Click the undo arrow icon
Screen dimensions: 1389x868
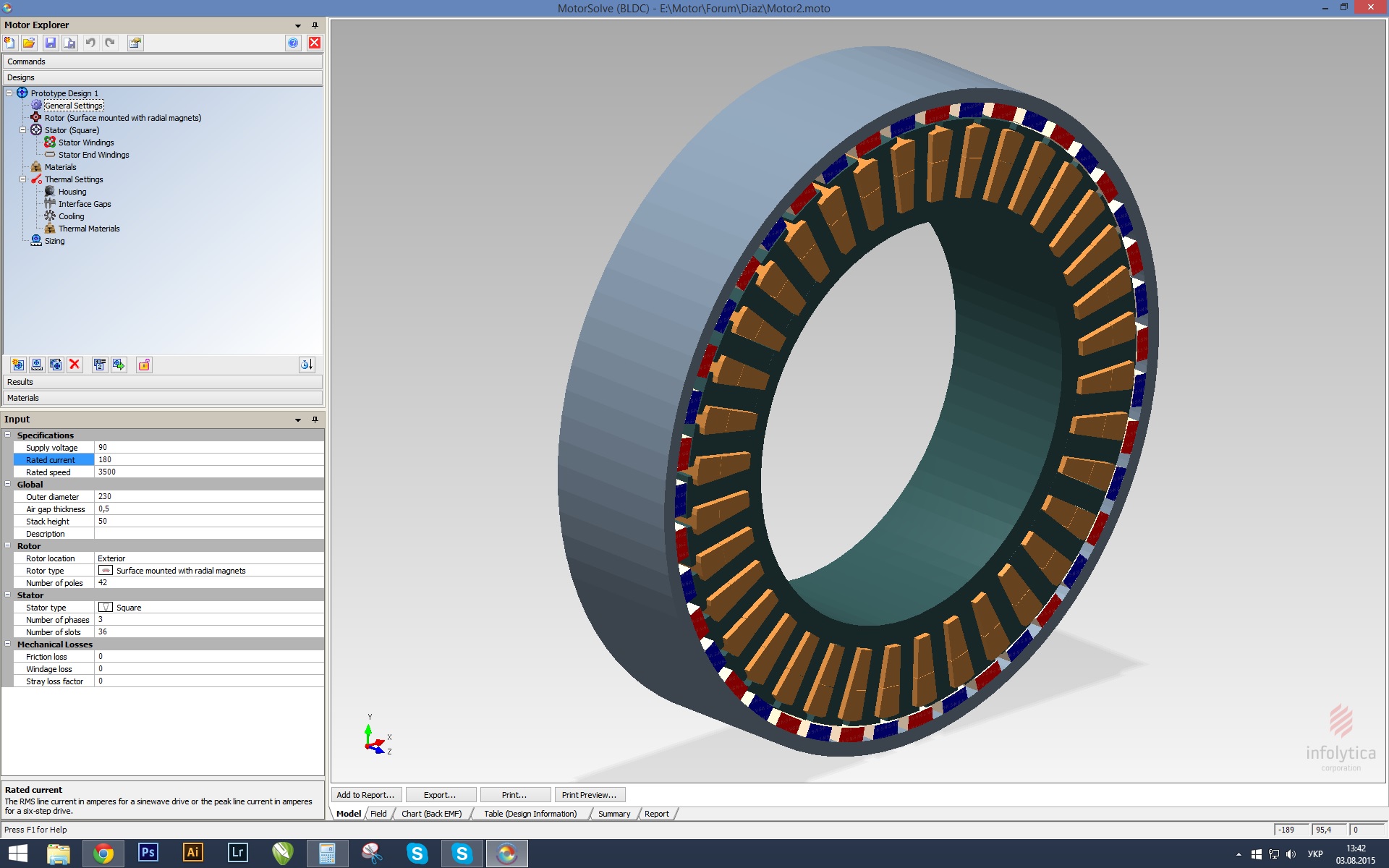point(90,43)
